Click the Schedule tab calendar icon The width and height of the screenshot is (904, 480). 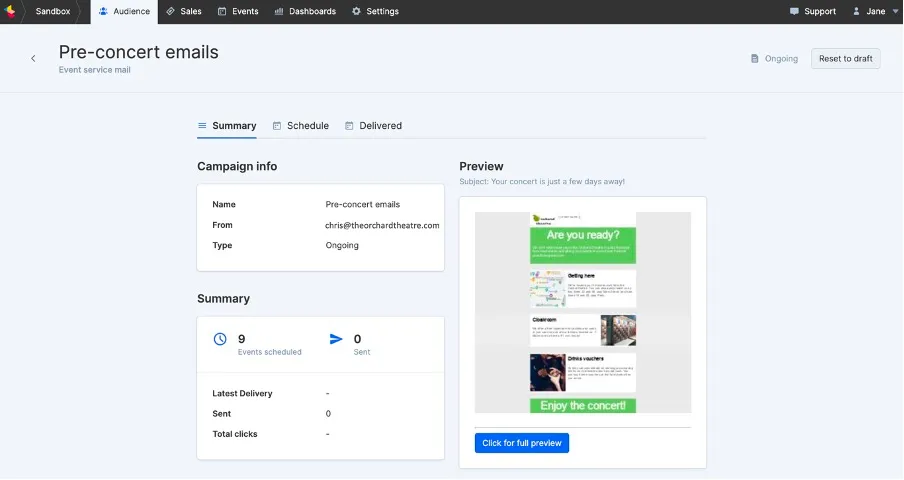(x=277, y=126)
